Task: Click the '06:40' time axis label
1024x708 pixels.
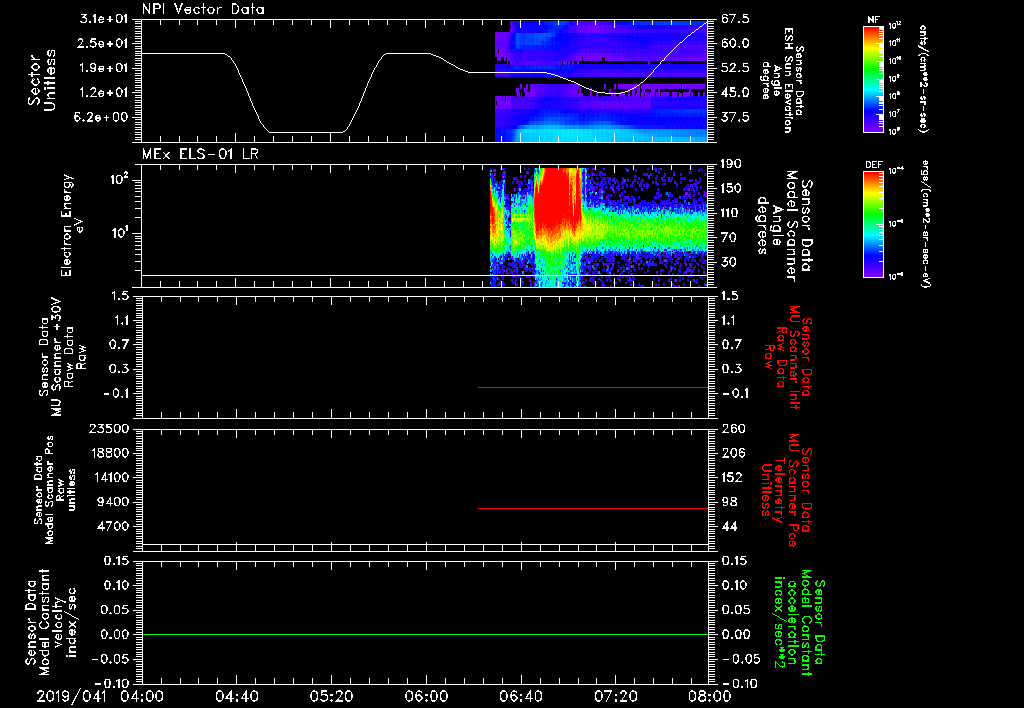Action: point(520,696)
